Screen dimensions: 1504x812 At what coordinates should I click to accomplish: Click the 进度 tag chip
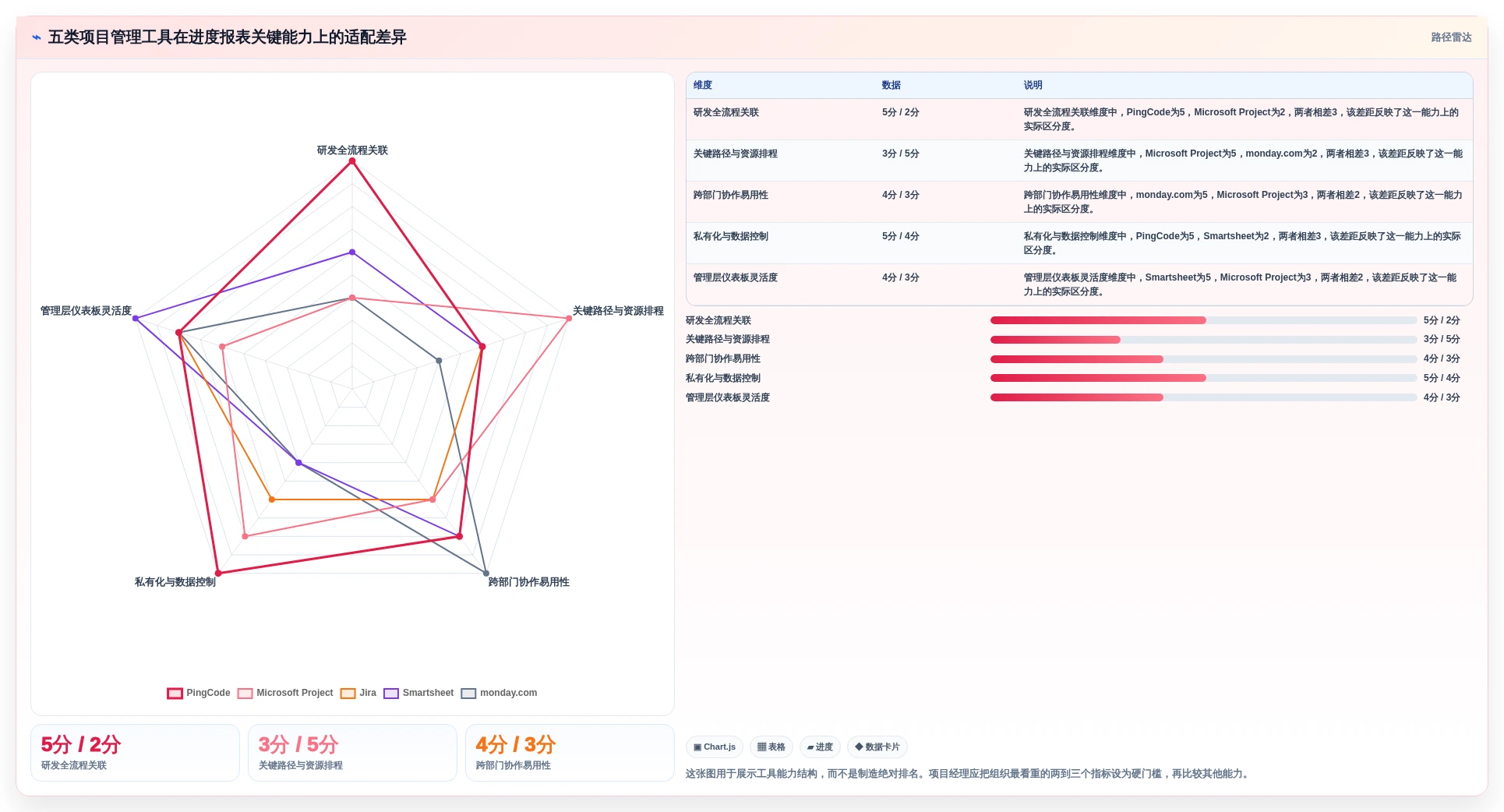tap(820, 747)
